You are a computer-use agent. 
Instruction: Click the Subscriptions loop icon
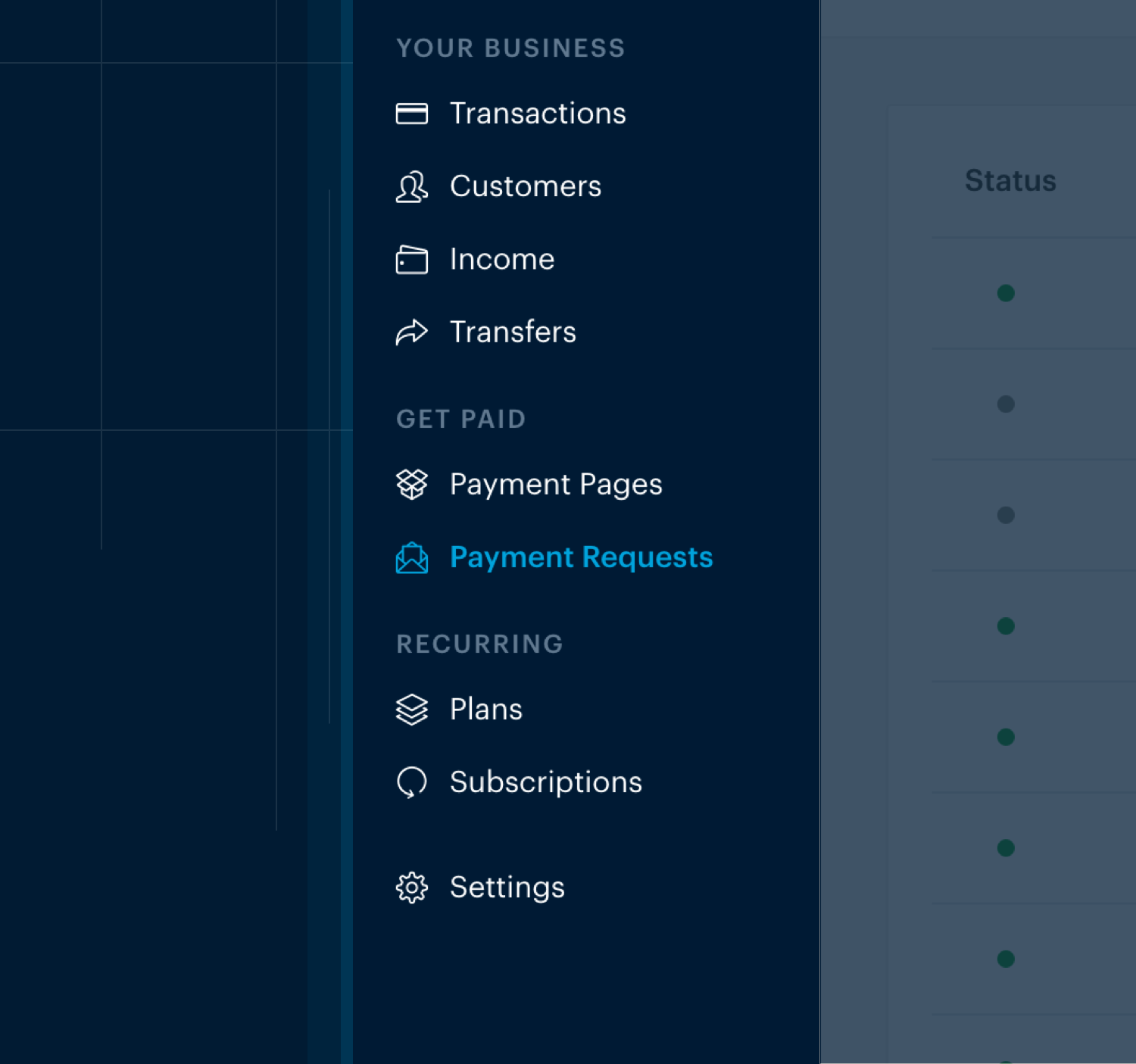pos(410,782)
